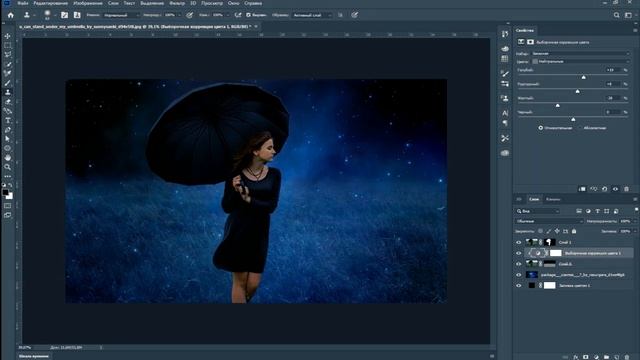Adjust the Черный black slider handle
The image size is (640, 360).
(573, 119)
